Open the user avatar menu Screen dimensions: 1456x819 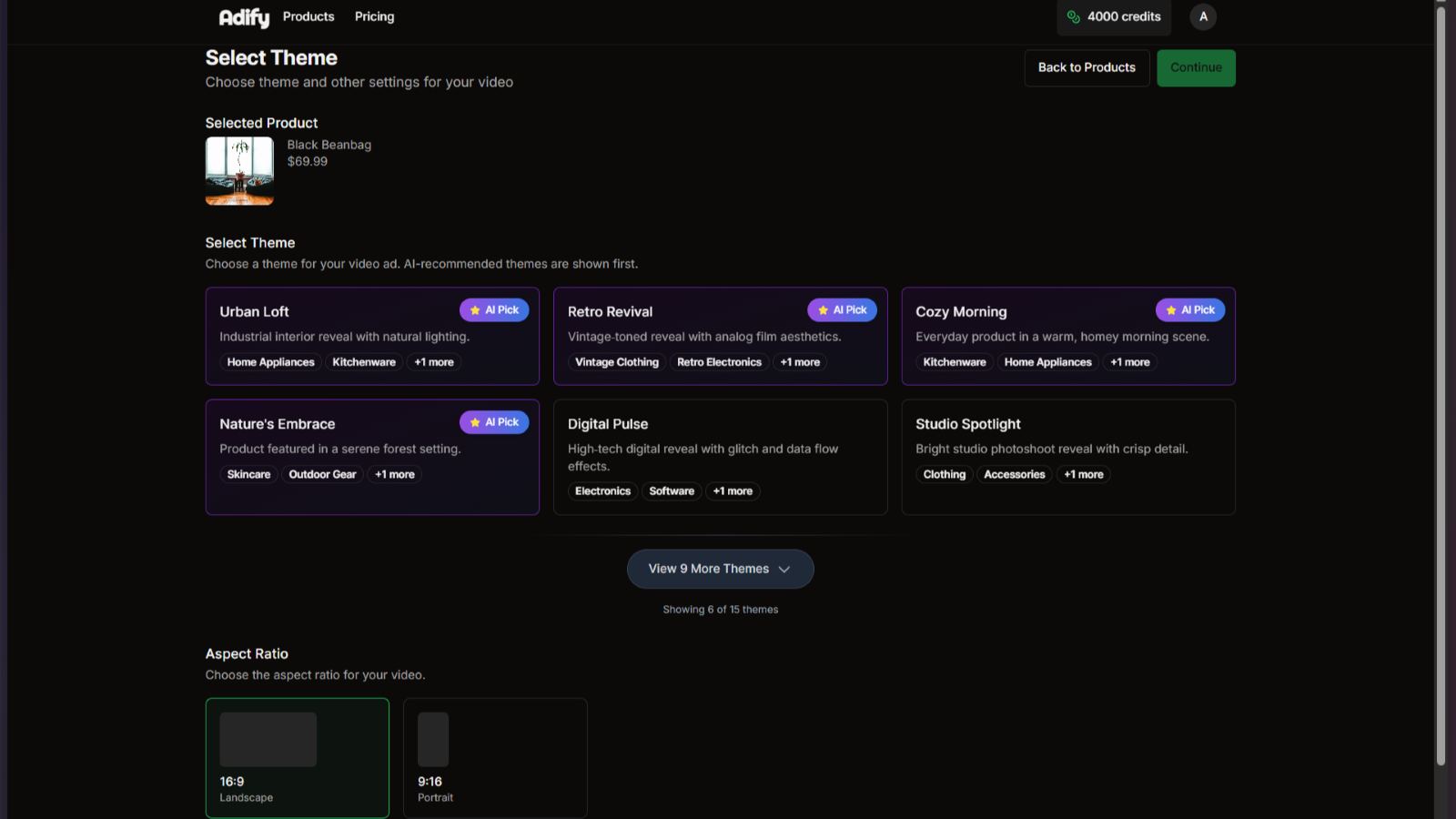pyautogui.click(x=1203, y=16)
